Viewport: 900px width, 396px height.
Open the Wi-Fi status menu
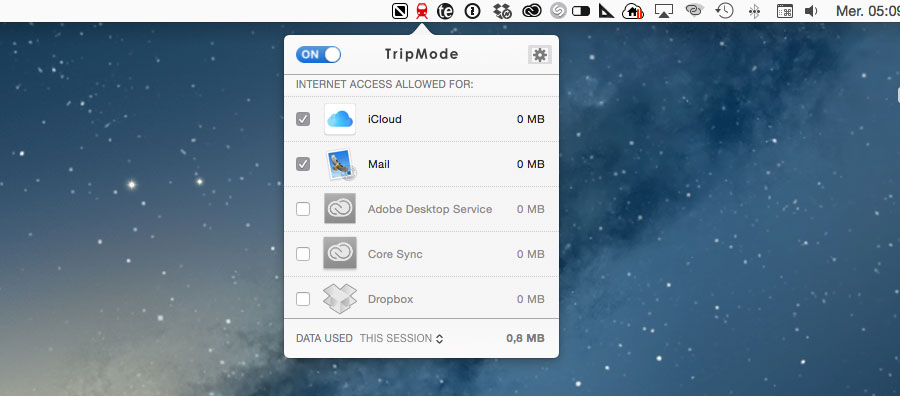pos(695,11)
